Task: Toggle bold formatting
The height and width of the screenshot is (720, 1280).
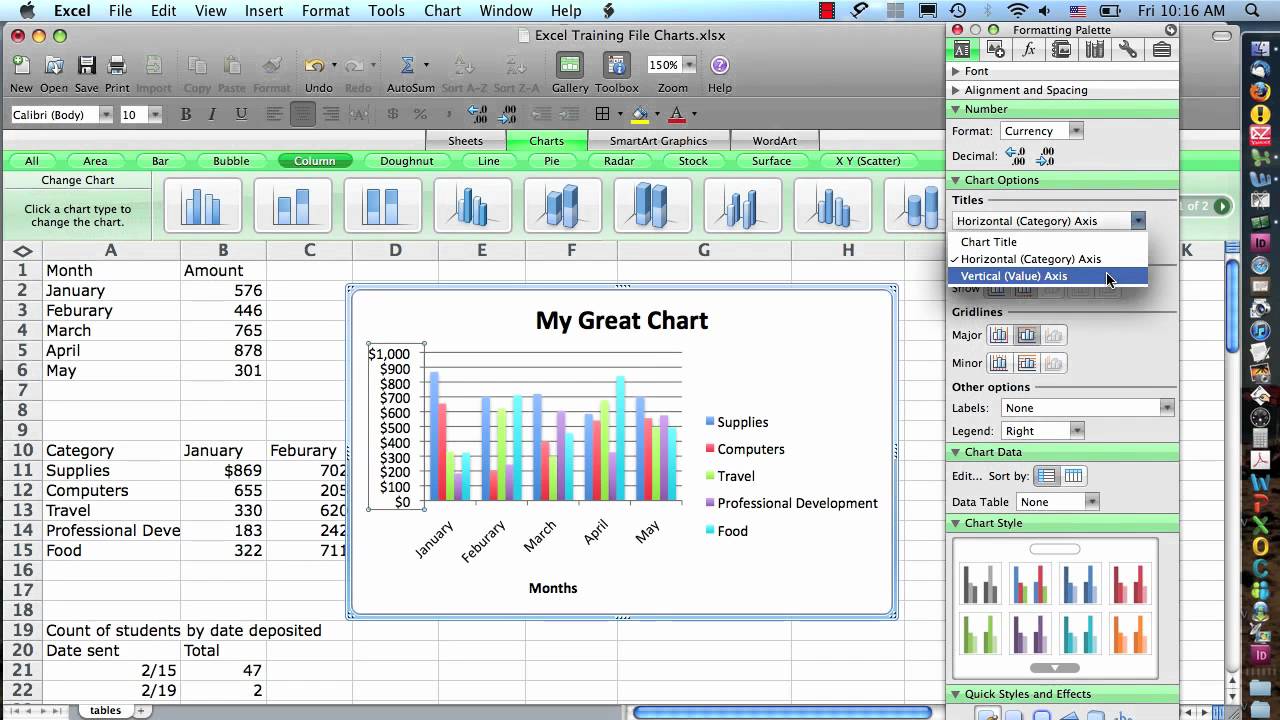Action: pyautogui.click(x=185, y=114)
